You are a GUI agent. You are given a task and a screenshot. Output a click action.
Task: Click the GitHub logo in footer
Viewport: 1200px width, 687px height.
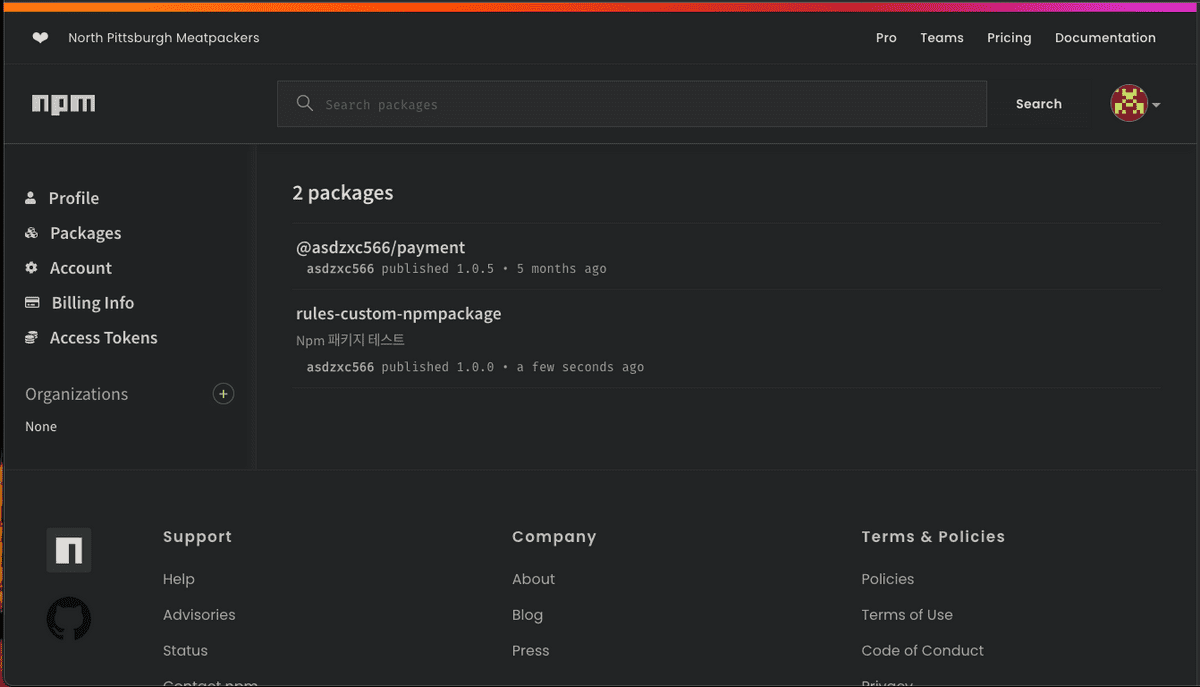click(x=69, y=619)
